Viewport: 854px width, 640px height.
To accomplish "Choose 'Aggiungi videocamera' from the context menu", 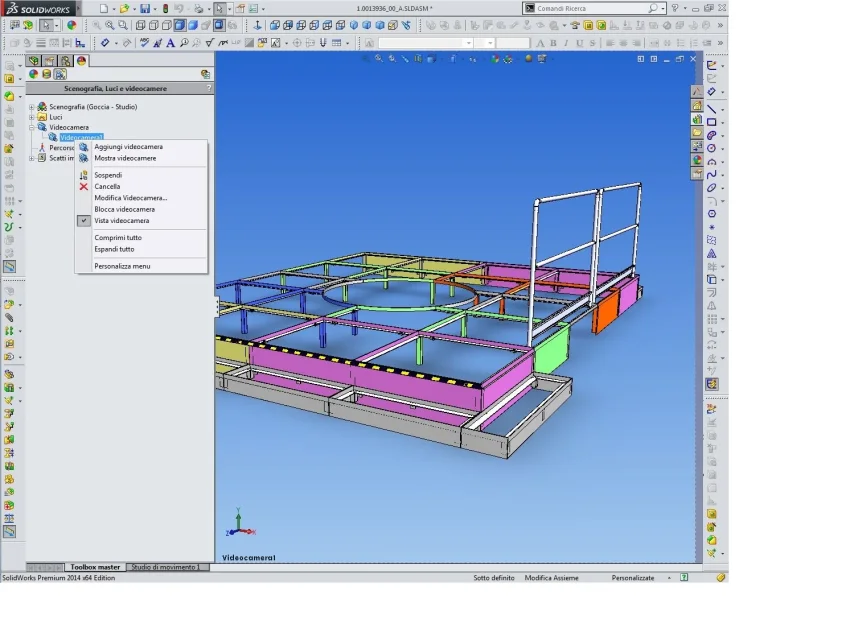I will coord(128,147).
